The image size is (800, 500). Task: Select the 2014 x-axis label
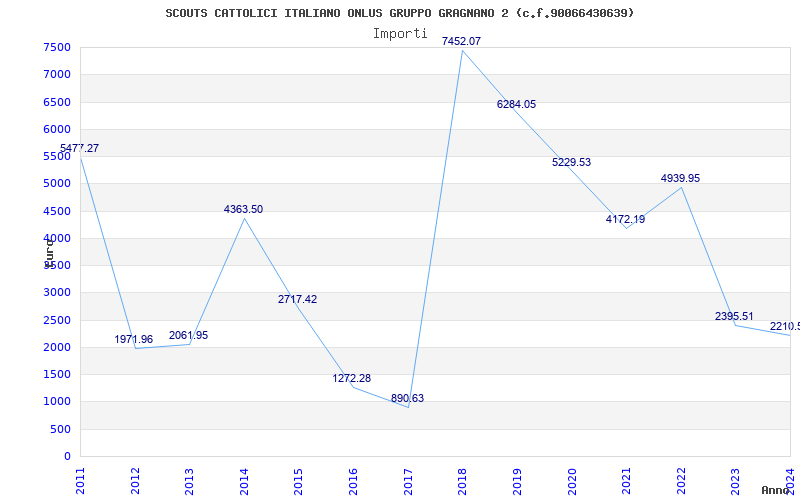[x=244, y=481]
